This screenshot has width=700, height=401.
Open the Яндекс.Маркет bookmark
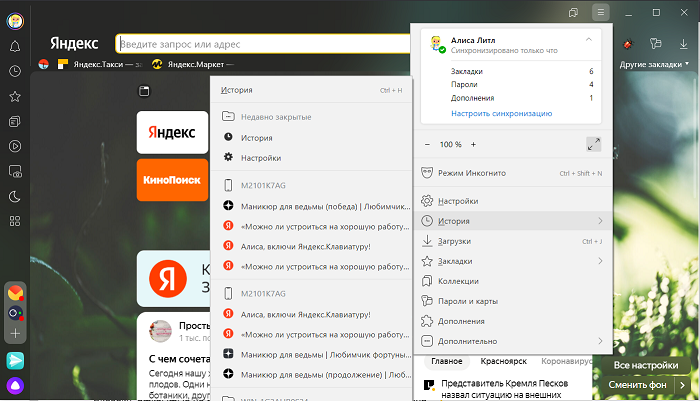coord(193,64)
